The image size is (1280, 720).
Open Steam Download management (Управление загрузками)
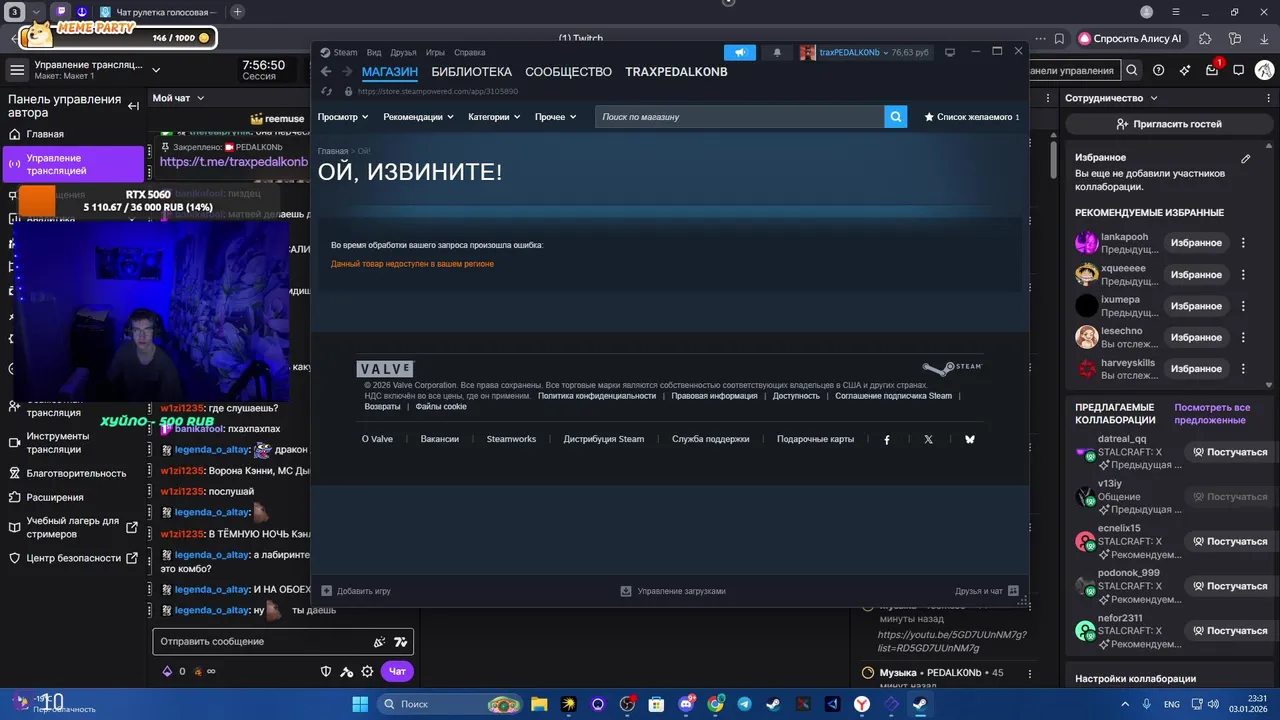coord(673,591)
